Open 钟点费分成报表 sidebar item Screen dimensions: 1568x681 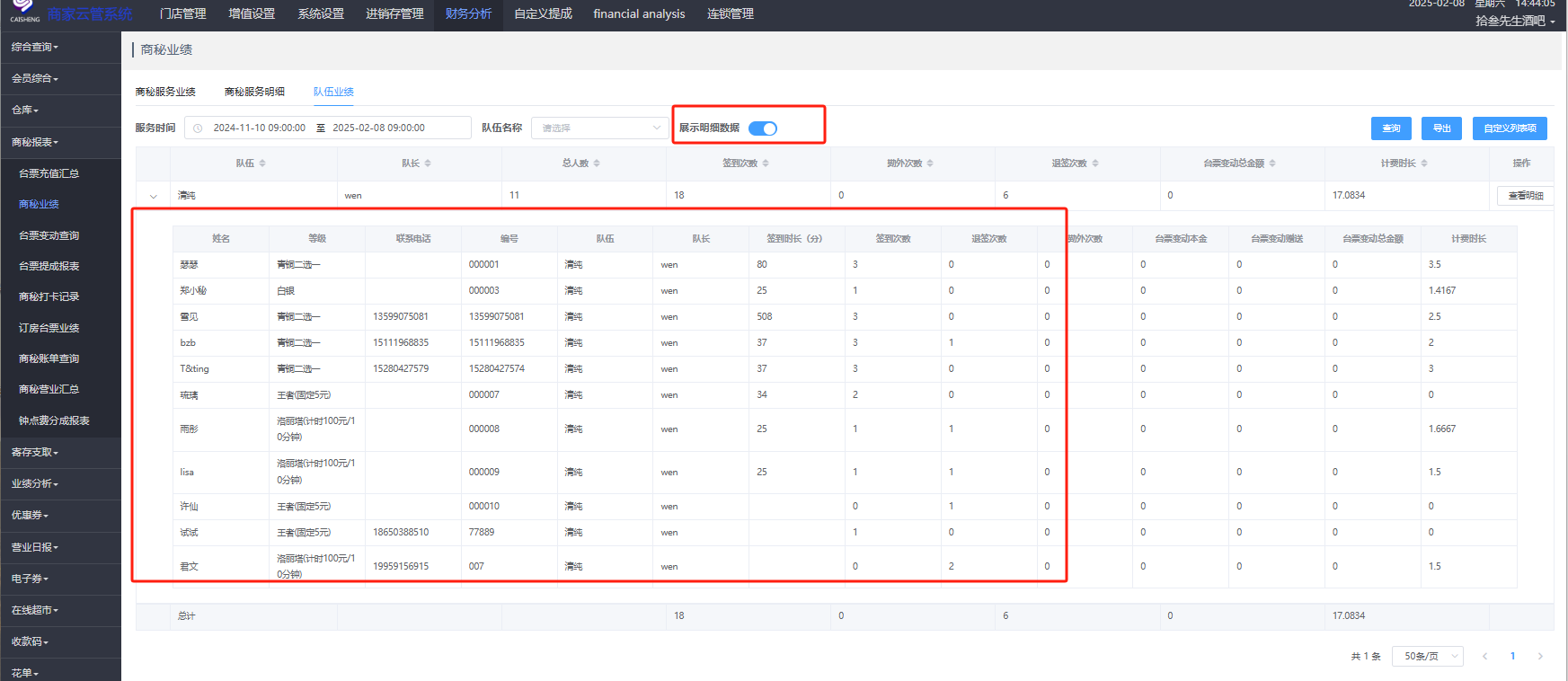click(54, 420)
